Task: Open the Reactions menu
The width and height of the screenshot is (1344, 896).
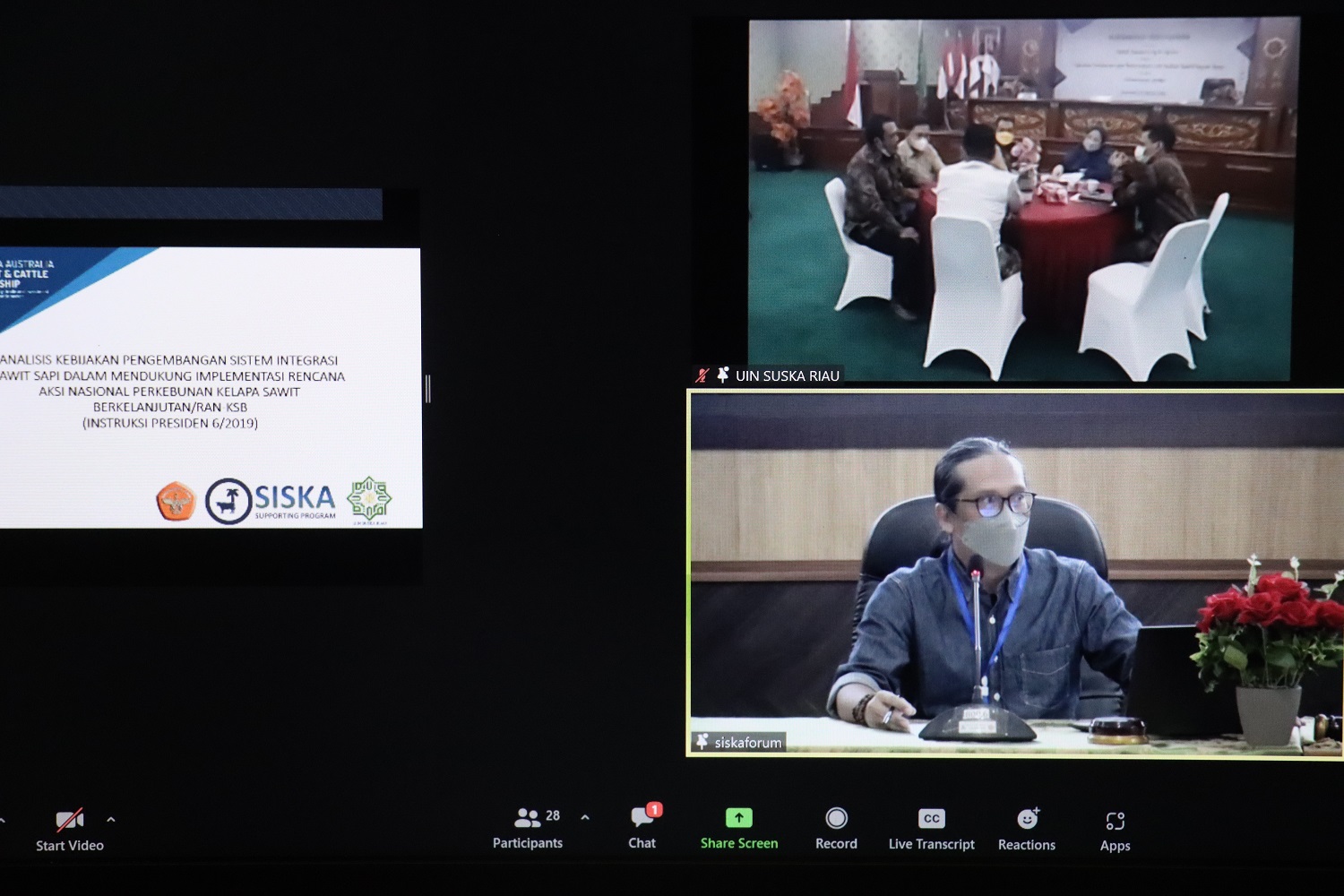Action: pyautogui.click(x=1027, y=829)
